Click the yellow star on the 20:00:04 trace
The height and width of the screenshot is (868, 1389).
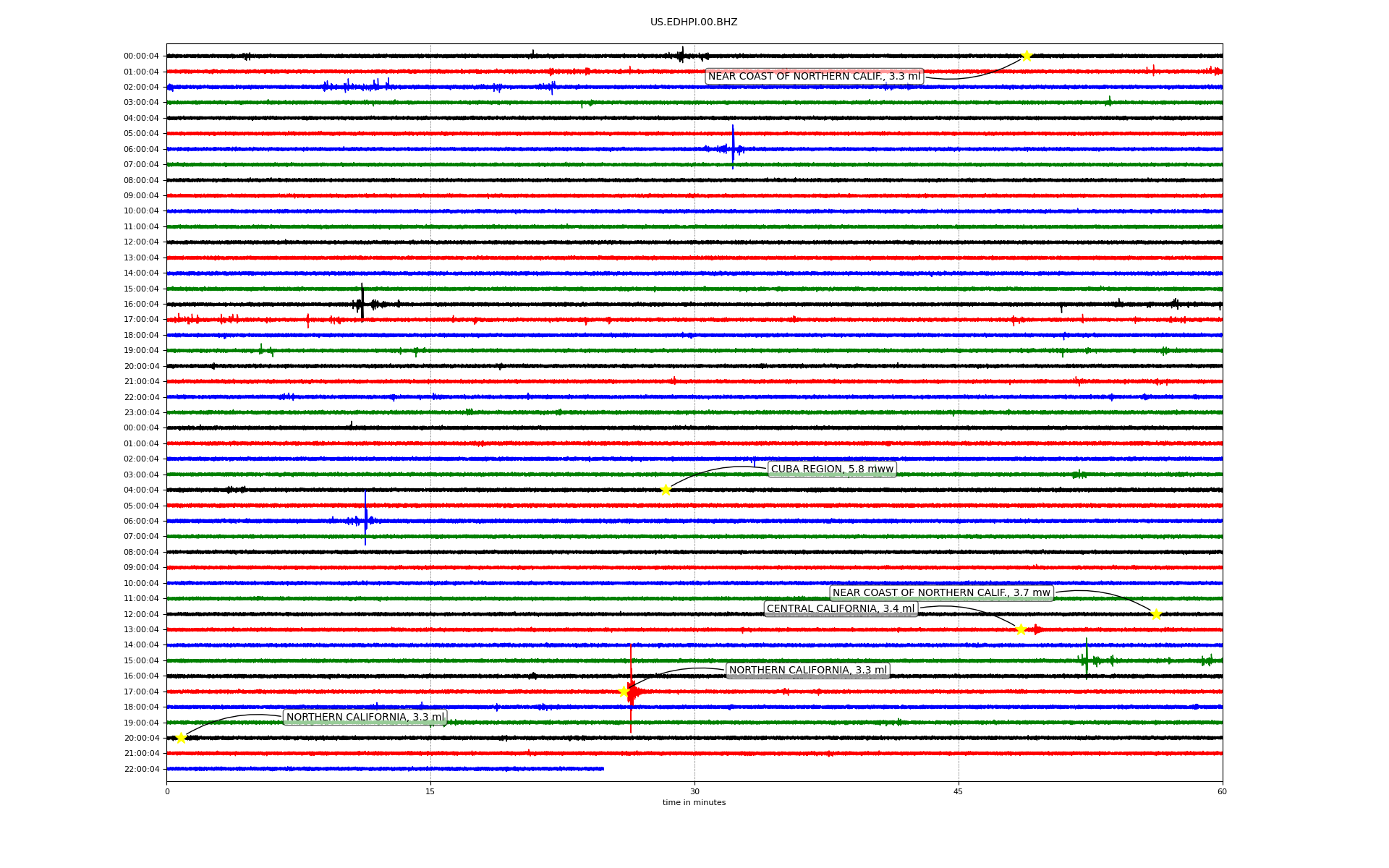point(181,738)
